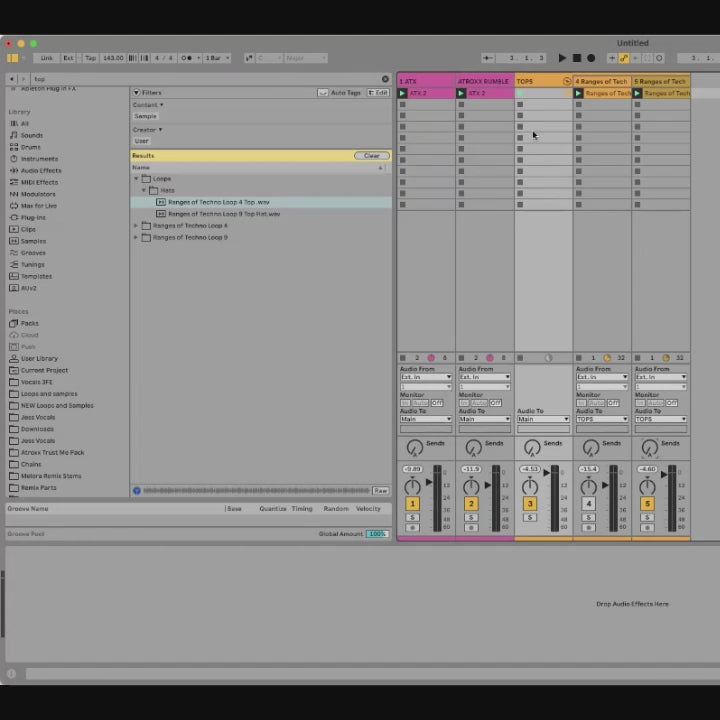Solo track 4 using its S button
The image size is (720, 720).
coord(589,517)
